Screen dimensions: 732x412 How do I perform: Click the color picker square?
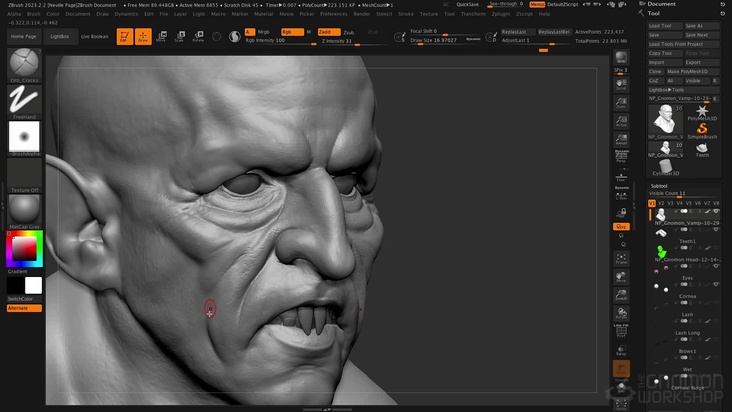[24, 249]
